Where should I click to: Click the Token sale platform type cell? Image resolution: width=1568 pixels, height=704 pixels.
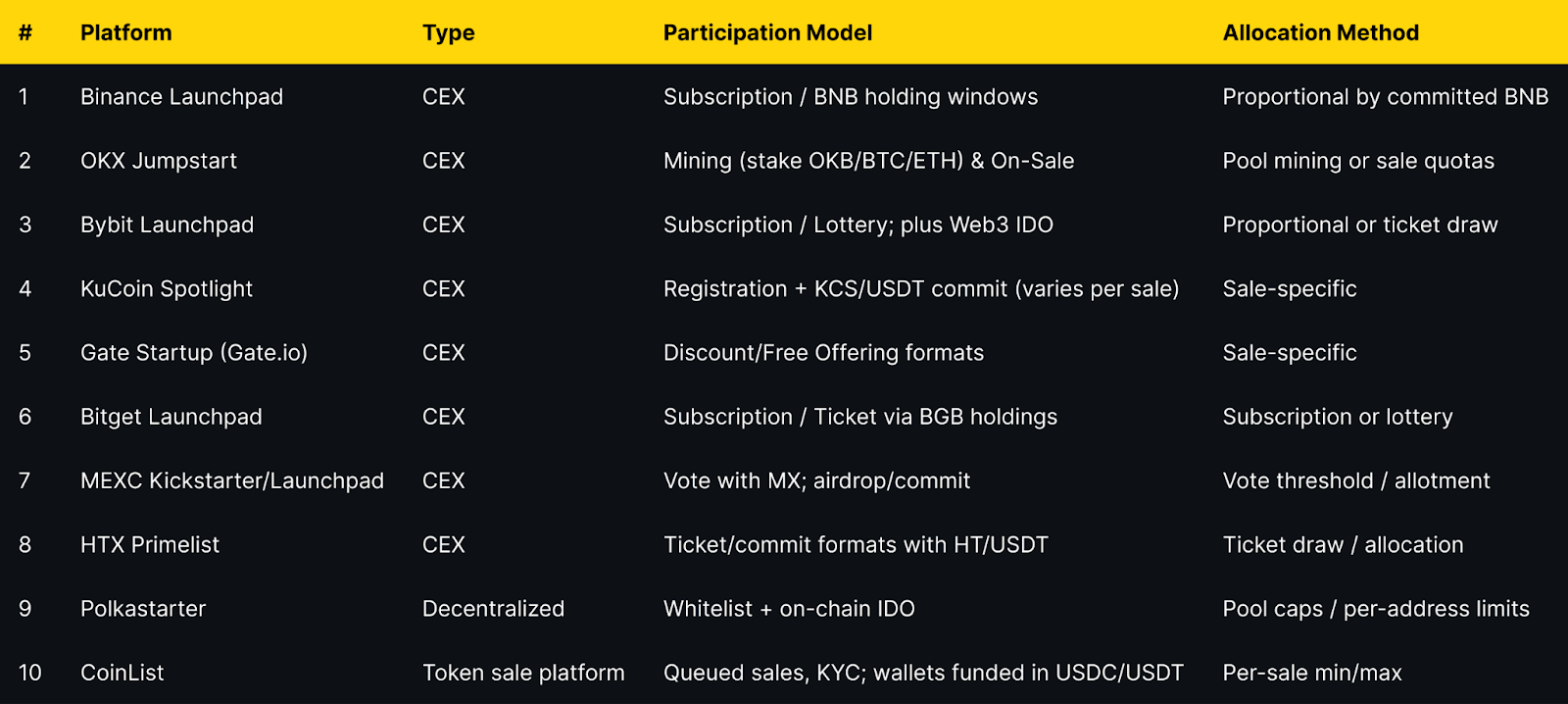523,673
